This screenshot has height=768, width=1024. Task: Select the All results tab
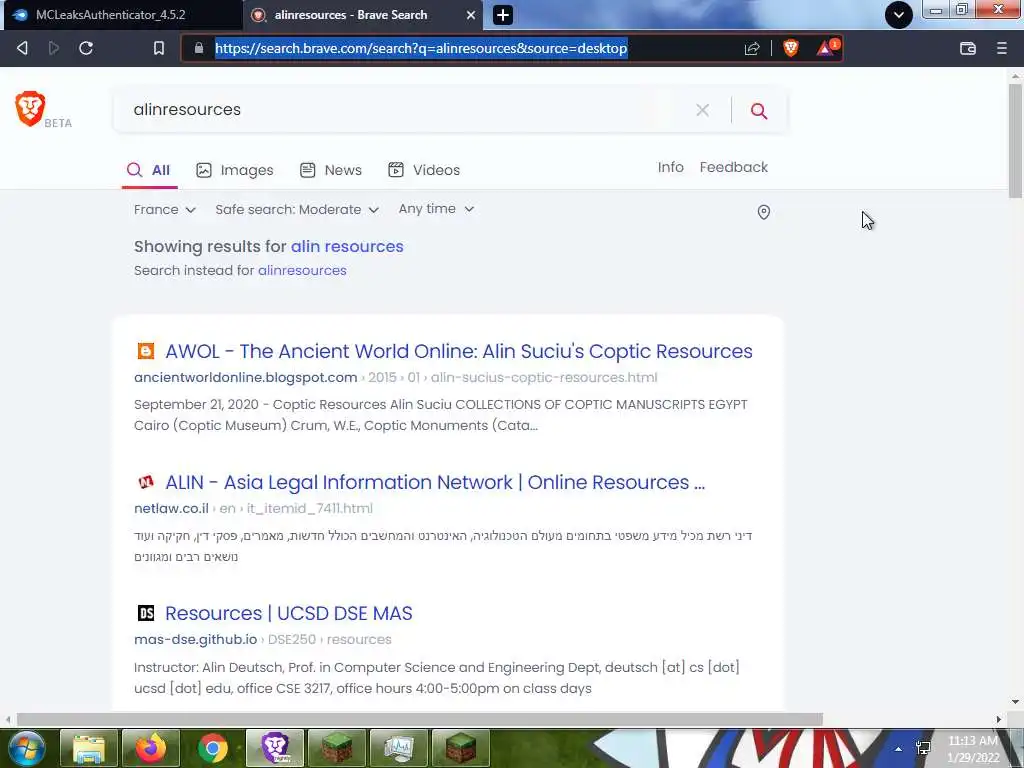pyautogui.click(x=149, y=170)
